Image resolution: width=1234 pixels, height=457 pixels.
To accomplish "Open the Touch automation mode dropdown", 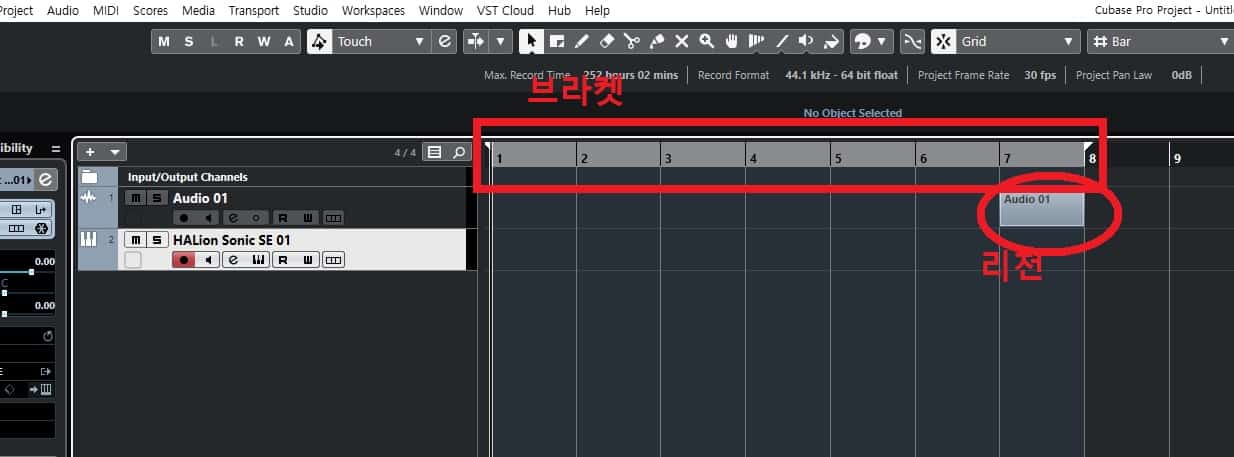I will point(419,41).
